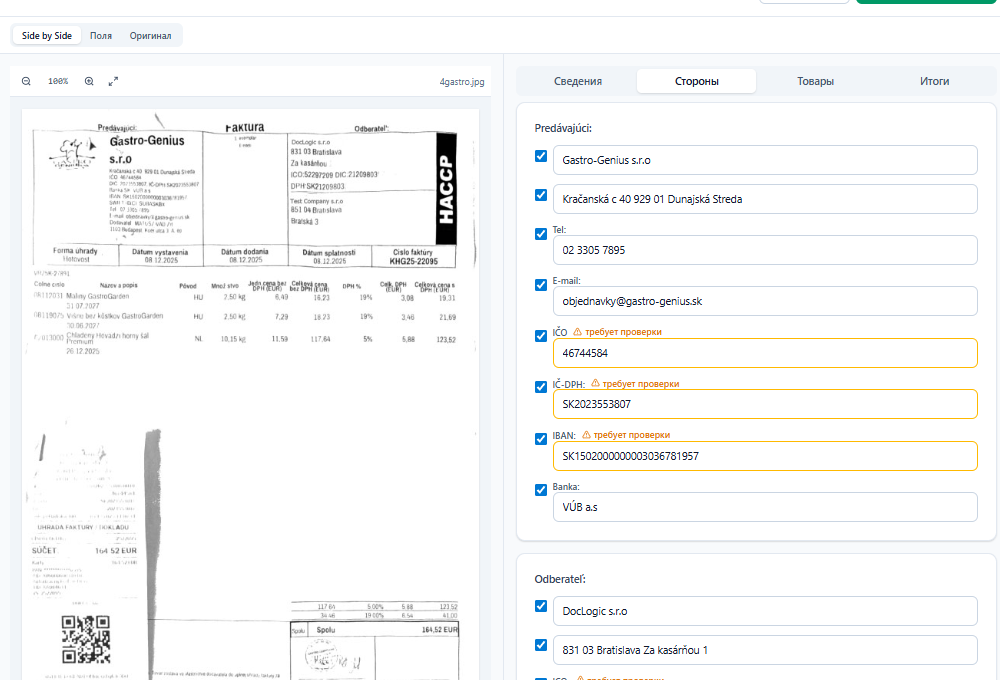This screenshot has height=680, width=1000.
Task: Toggle the Tel field checkbox
Action: [541, 234]
